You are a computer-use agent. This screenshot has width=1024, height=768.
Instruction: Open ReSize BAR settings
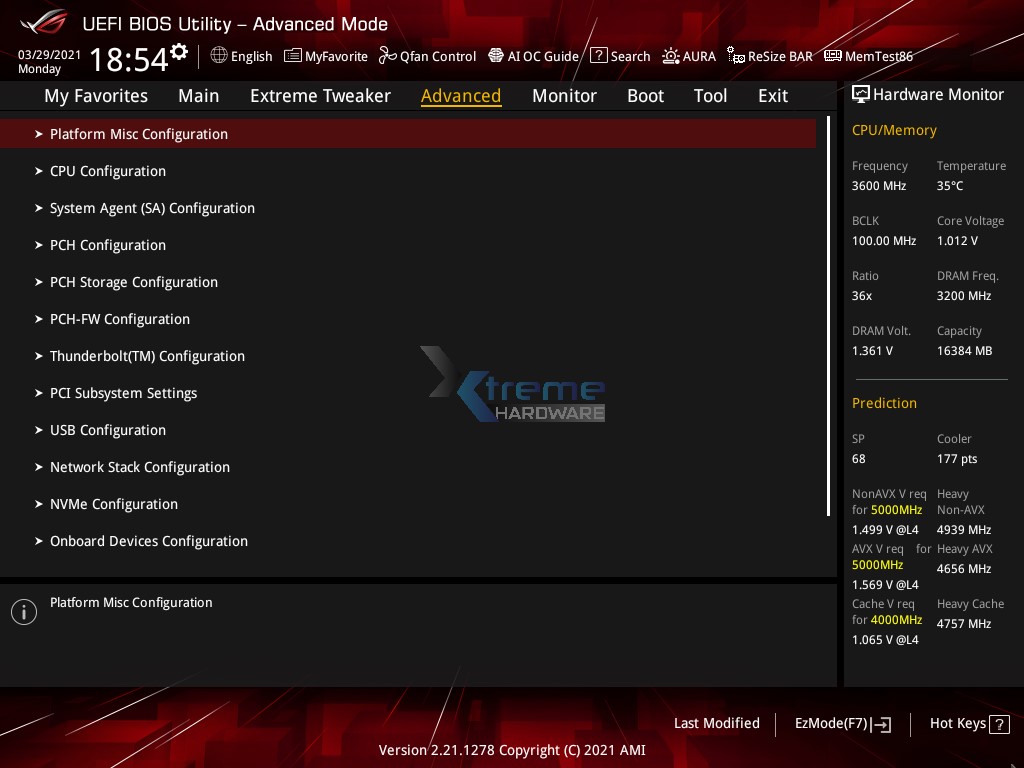770,56
